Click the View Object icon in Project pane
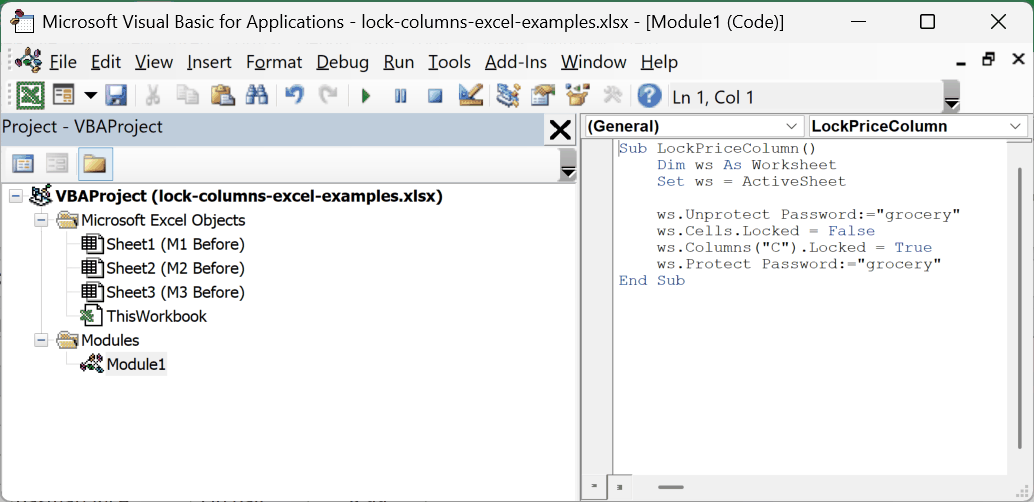Image resolution: width=1034 pixels, height=502 pixels. click(x=59, y=164)
